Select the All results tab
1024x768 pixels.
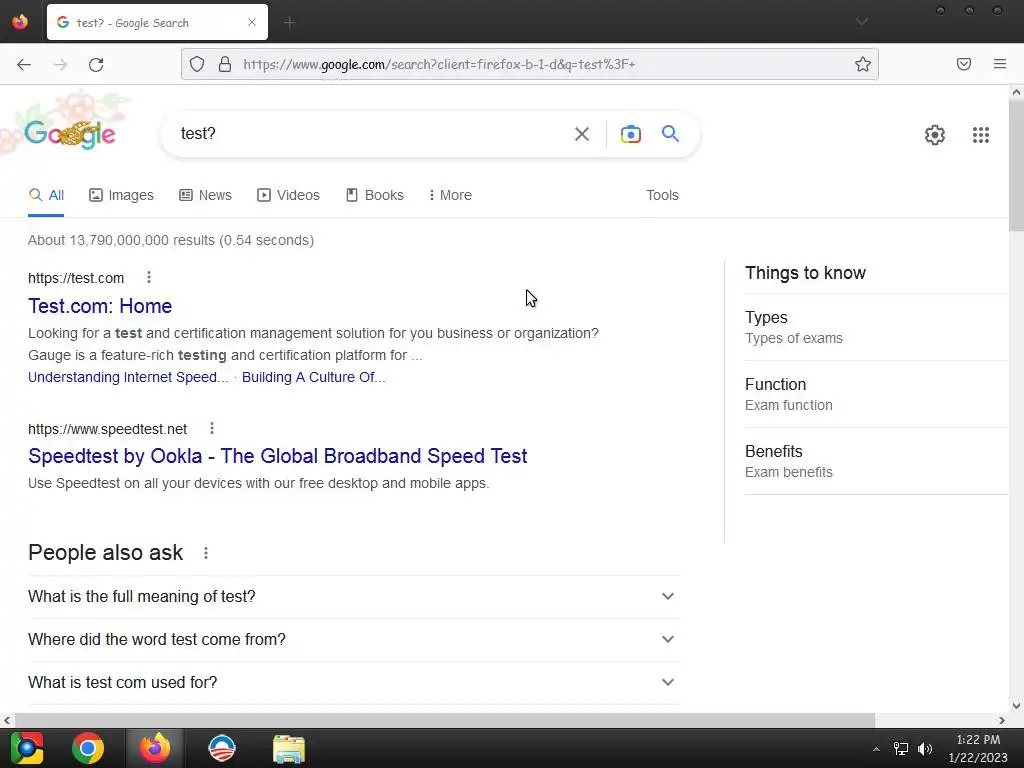pyautogui.click(x=46, y=195)
